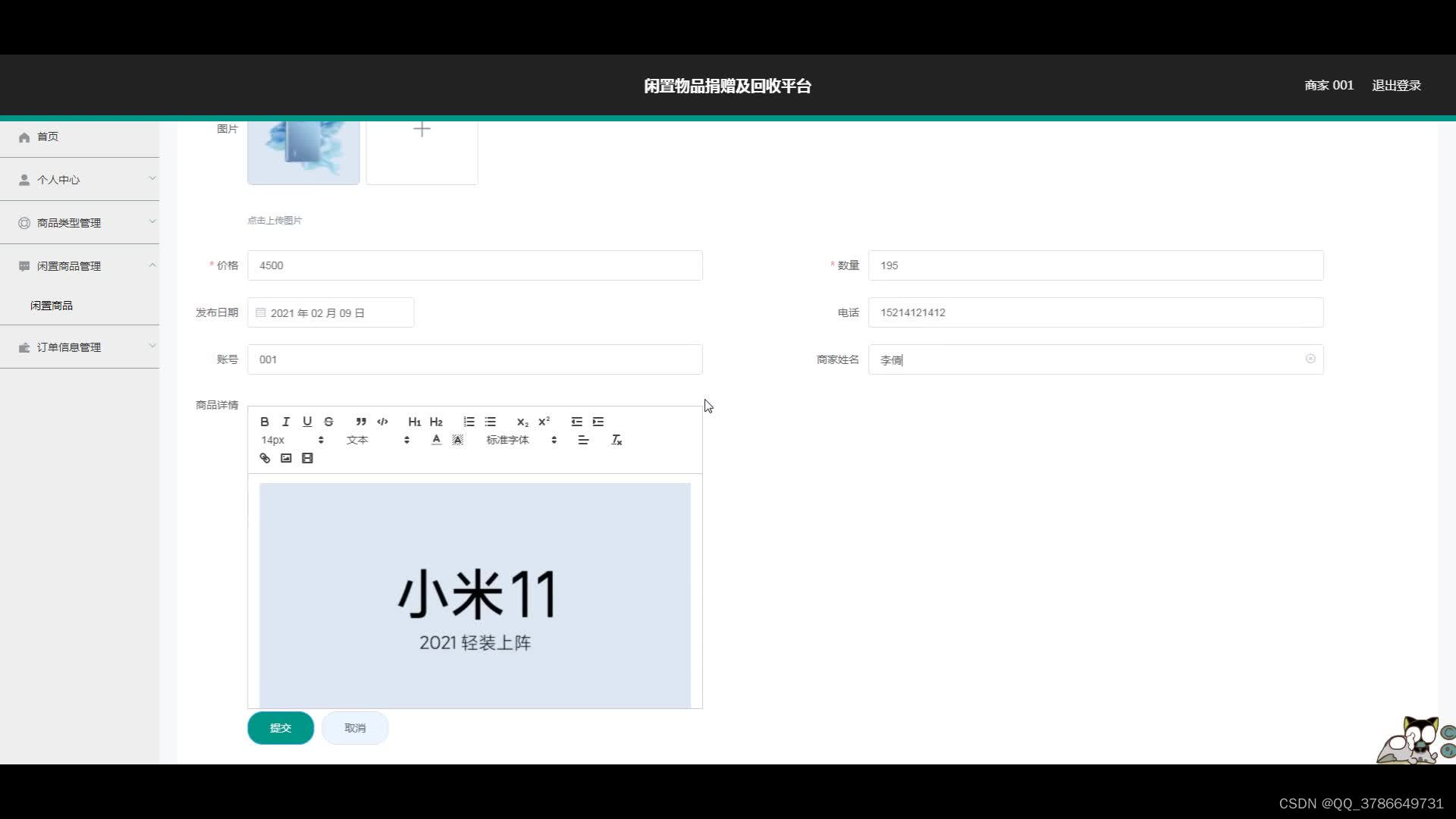Toggle strikethrough formatting in editor
The width and height of the screenshot is (1456, 819).
tap(328, 422)
